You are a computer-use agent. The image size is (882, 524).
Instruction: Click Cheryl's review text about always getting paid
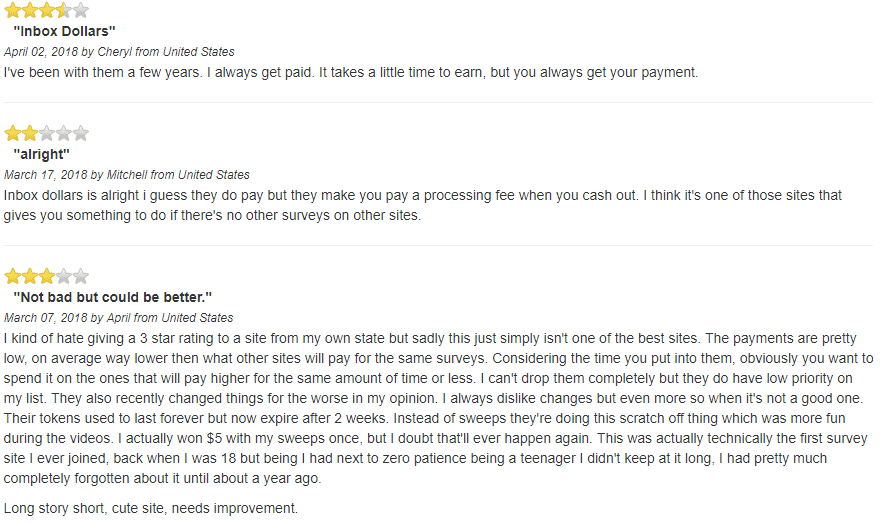351,73
